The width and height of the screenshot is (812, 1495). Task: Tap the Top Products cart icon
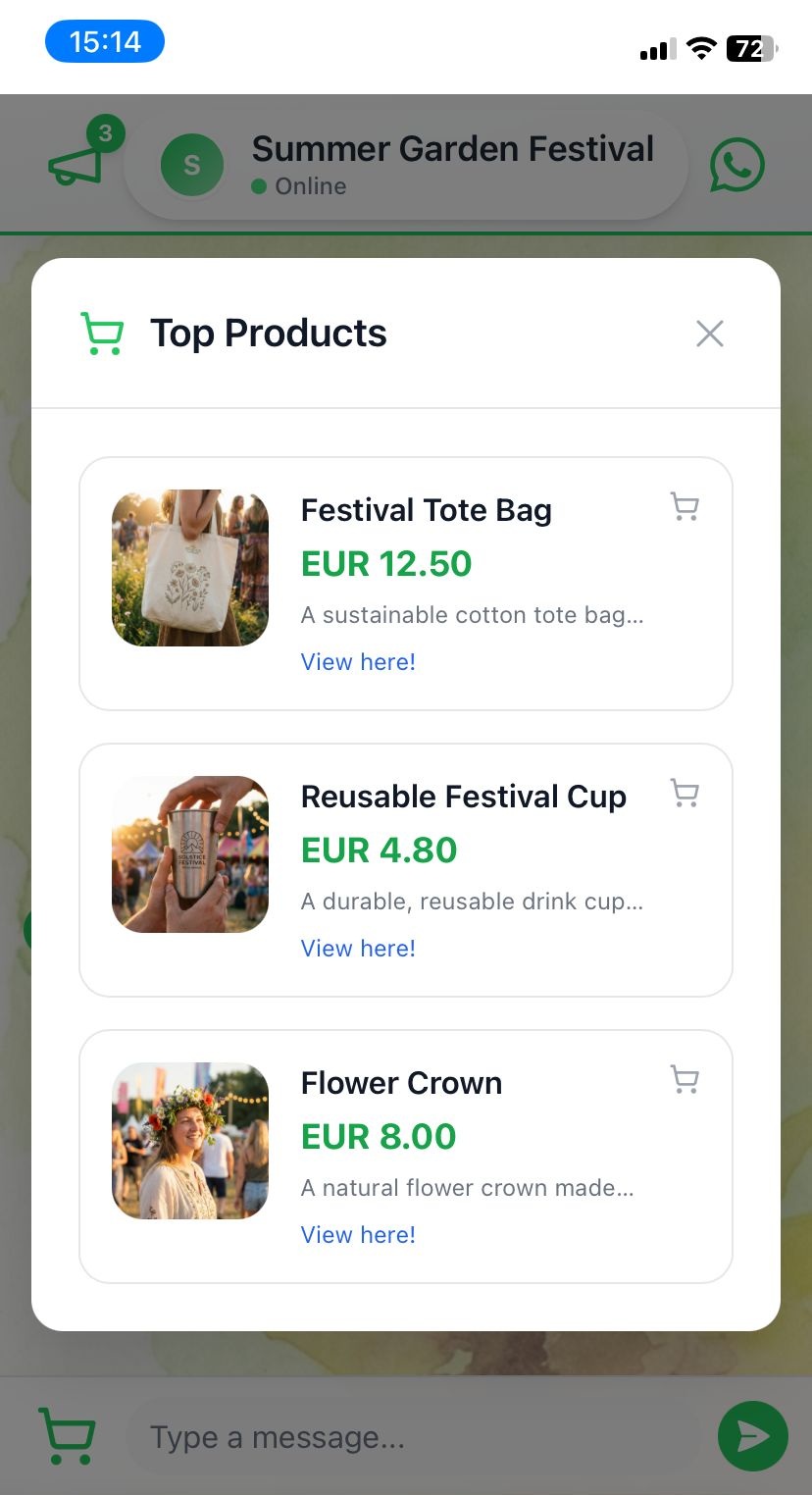[101, 334]
